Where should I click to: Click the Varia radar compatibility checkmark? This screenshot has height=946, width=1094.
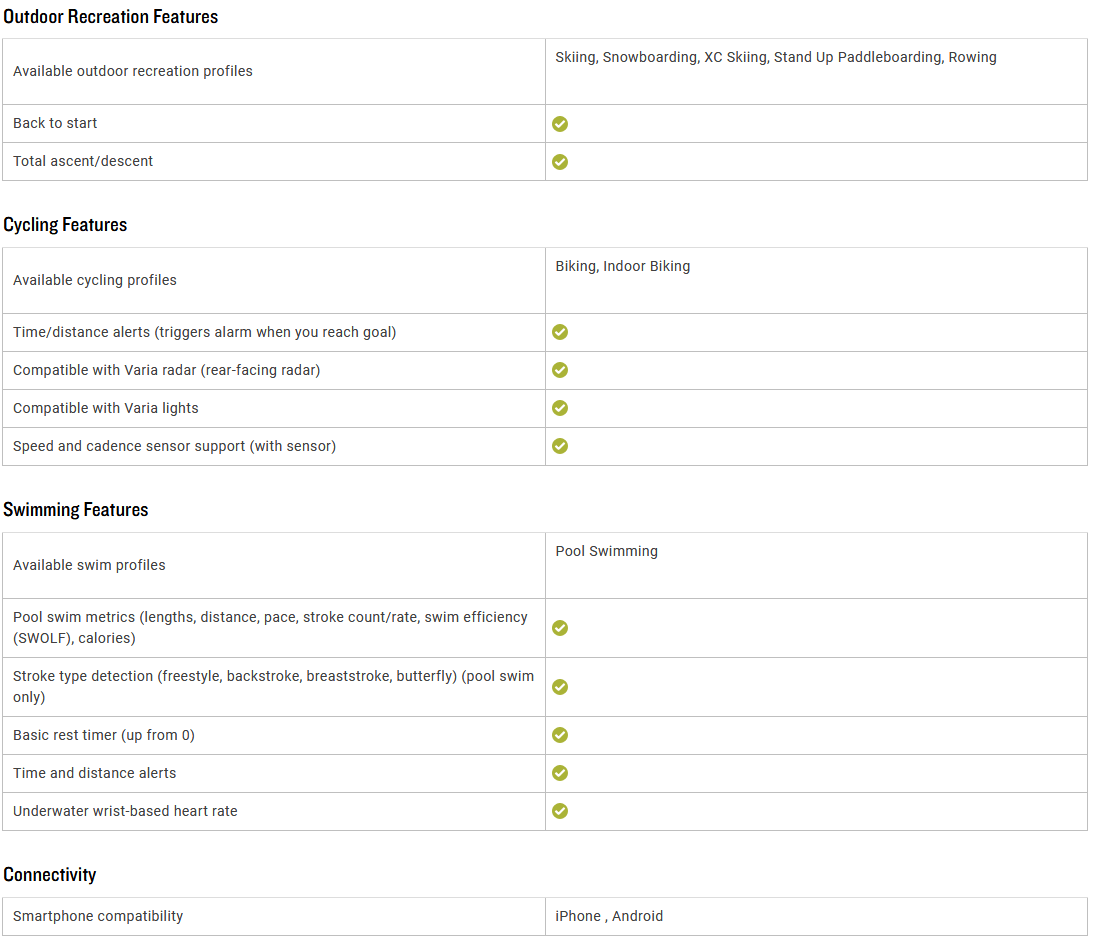click(560, 370)
